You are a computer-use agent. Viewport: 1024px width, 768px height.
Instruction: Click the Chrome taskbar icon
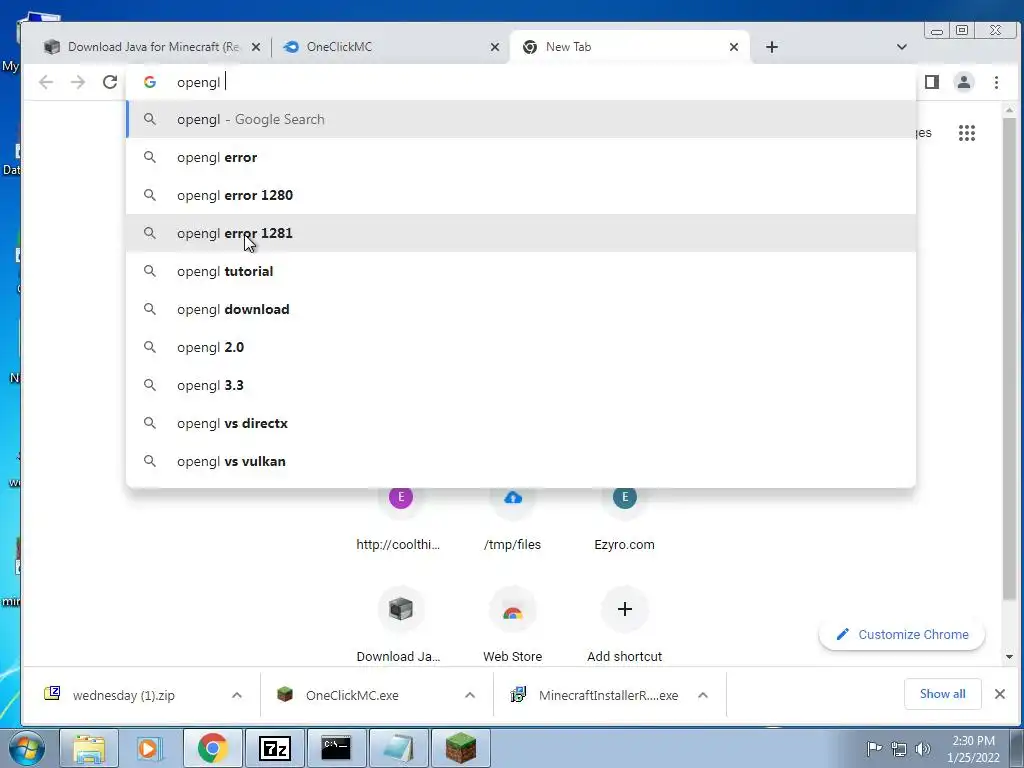pyautogui.click(x=213, y=748)
